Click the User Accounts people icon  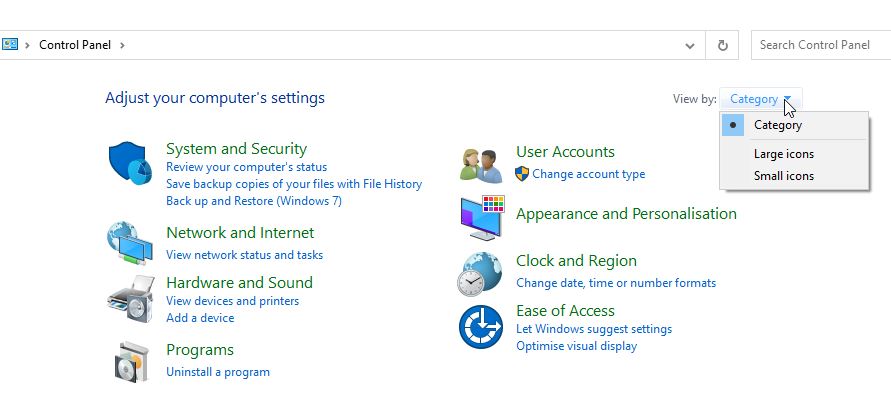480,163
